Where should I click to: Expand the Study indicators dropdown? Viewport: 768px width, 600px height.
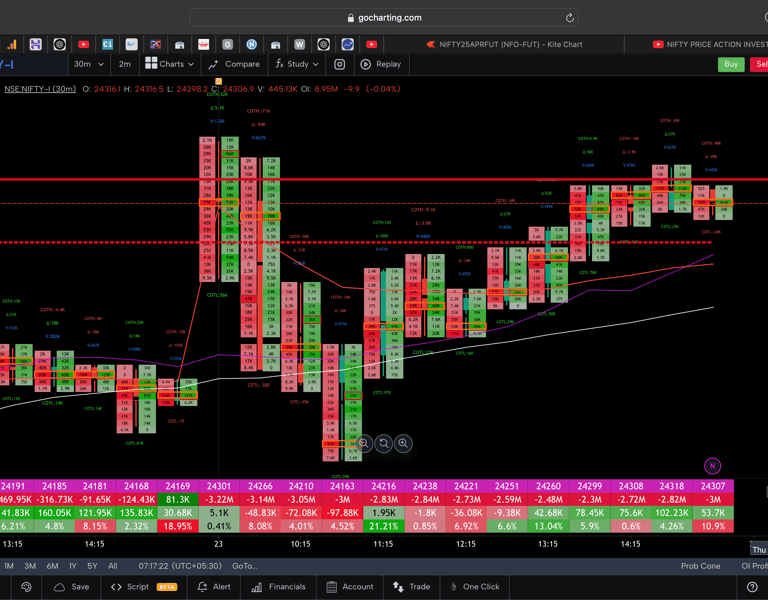315,64
